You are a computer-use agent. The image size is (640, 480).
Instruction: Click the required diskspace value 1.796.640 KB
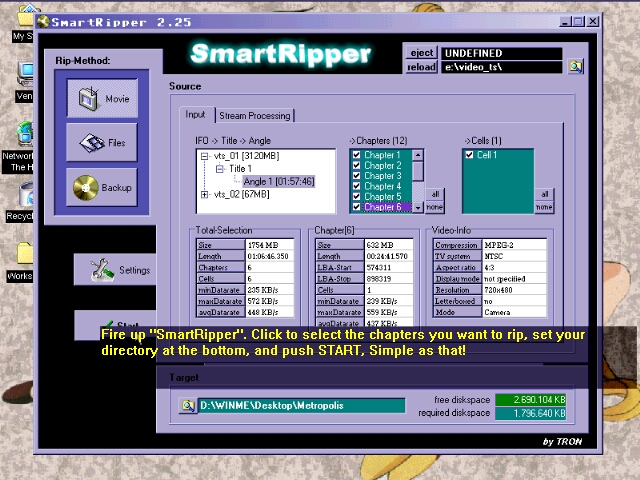[531, 413]
